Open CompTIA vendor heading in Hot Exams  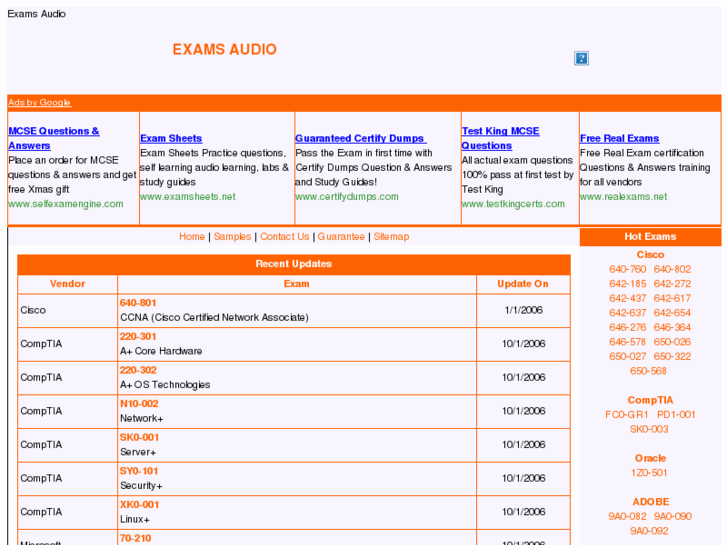coord(650,400)
